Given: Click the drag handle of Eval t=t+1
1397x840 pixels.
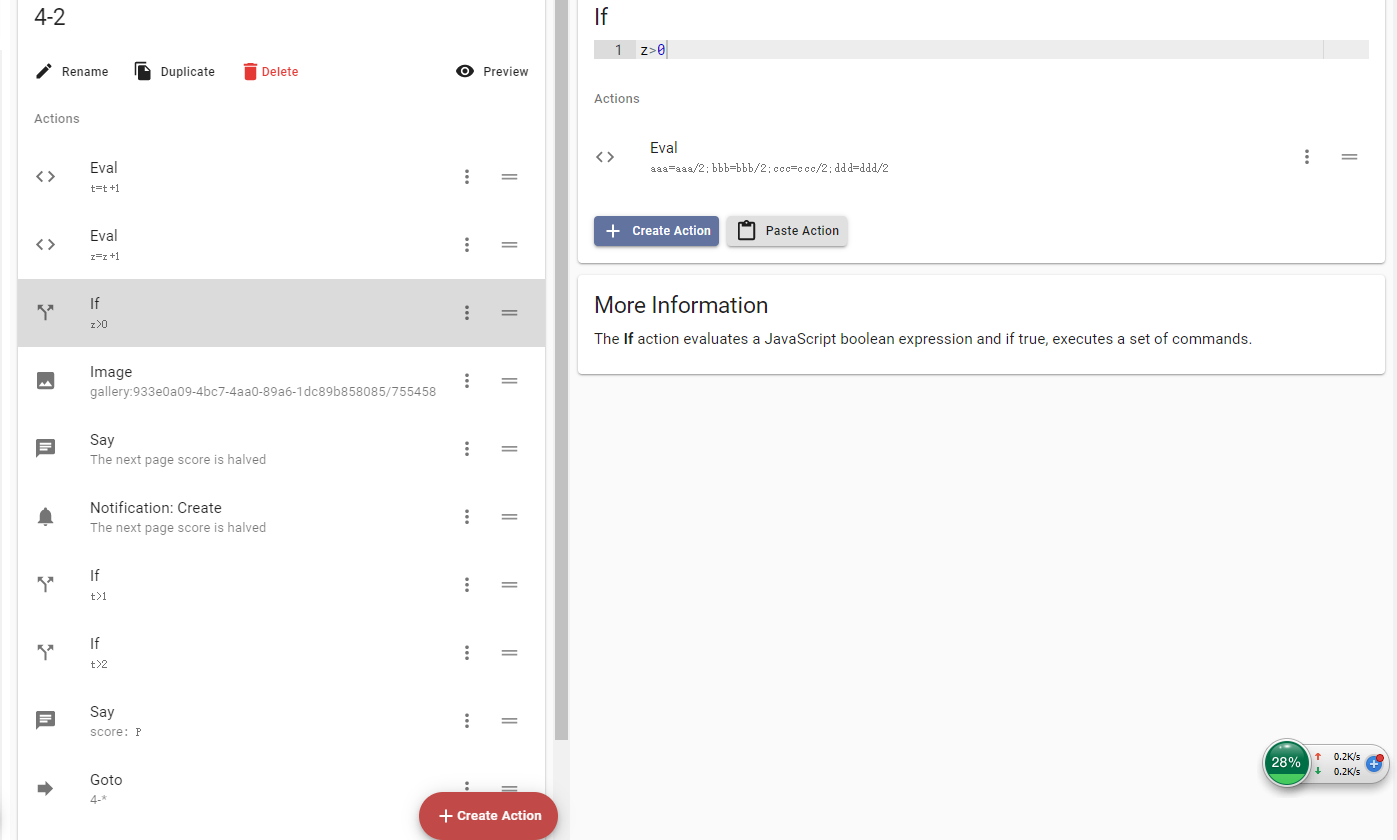Looking at the screenshot, I should pos(509,177).
